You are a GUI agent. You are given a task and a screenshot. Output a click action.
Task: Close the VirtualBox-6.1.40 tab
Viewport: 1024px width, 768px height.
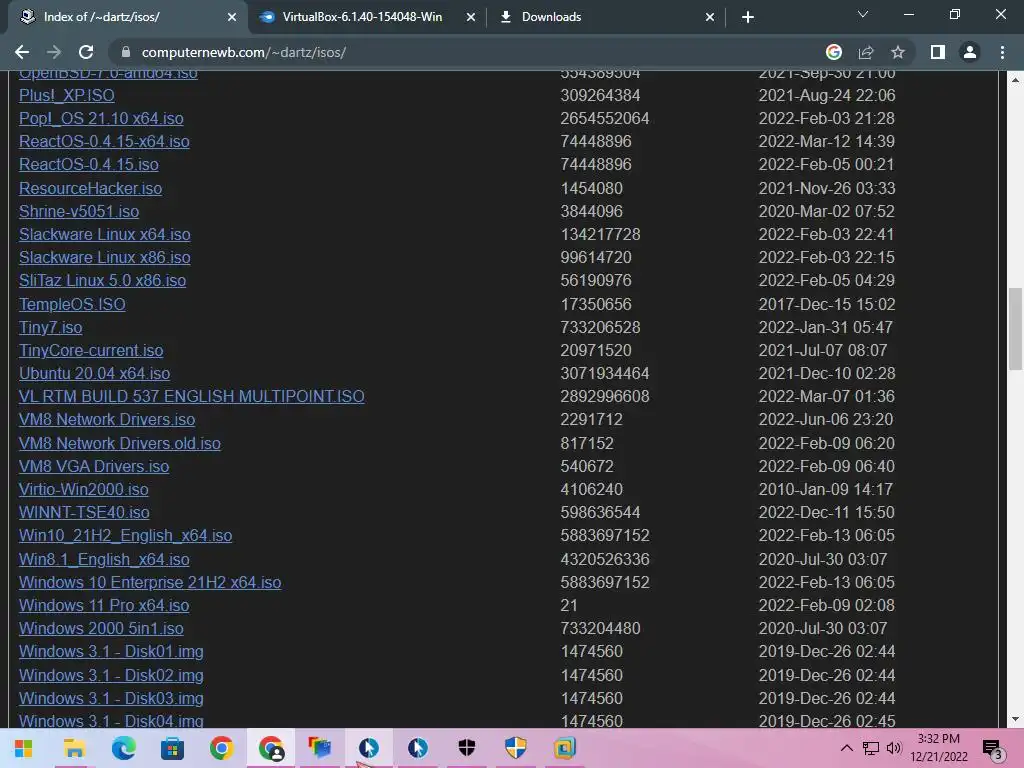pos(471,17)
